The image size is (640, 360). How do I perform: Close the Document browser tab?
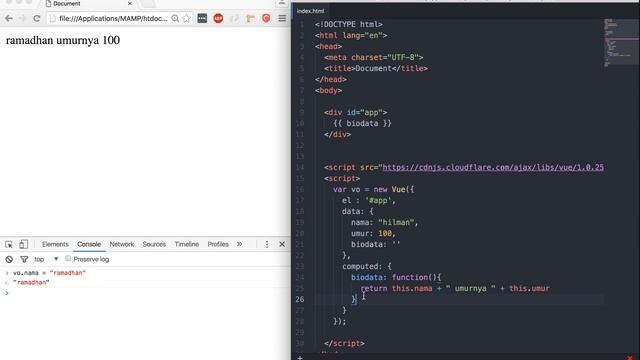click(130, 4)
